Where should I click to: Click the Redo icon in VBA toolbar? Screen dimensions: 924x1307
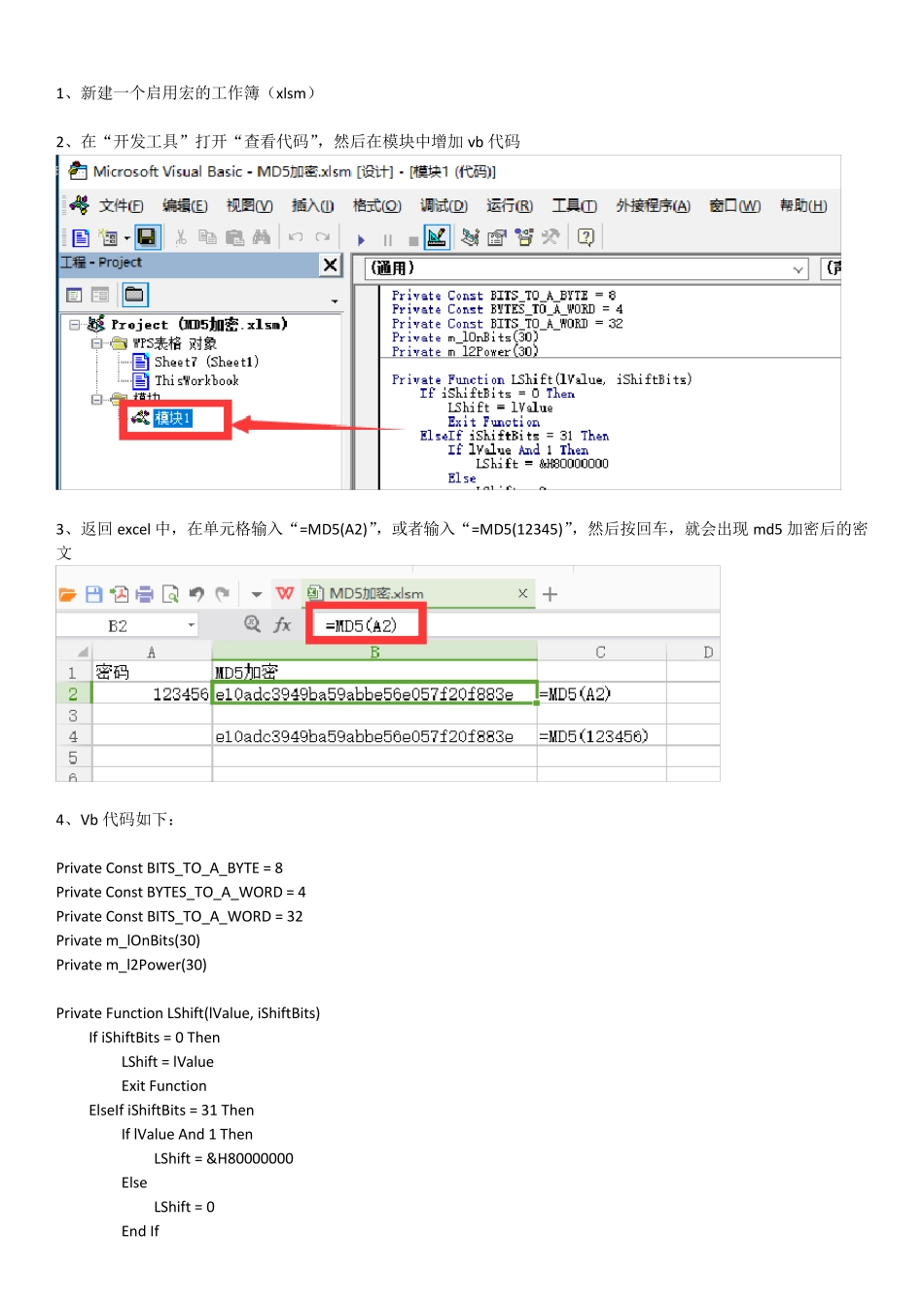point(323,237)
